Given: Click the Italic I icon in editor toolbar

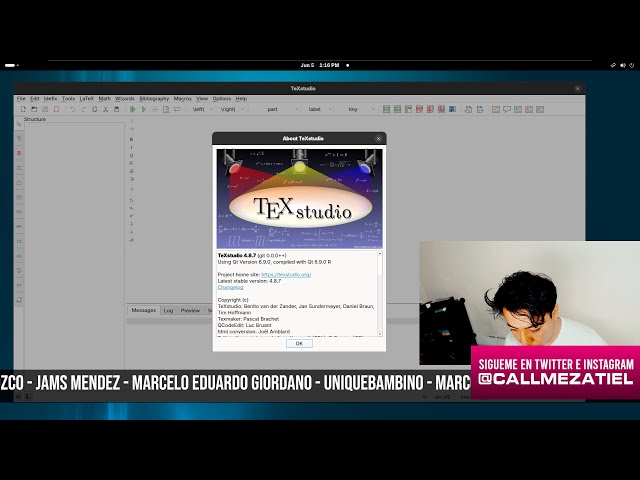Looking at the screenshot, I should click(131, 147).
